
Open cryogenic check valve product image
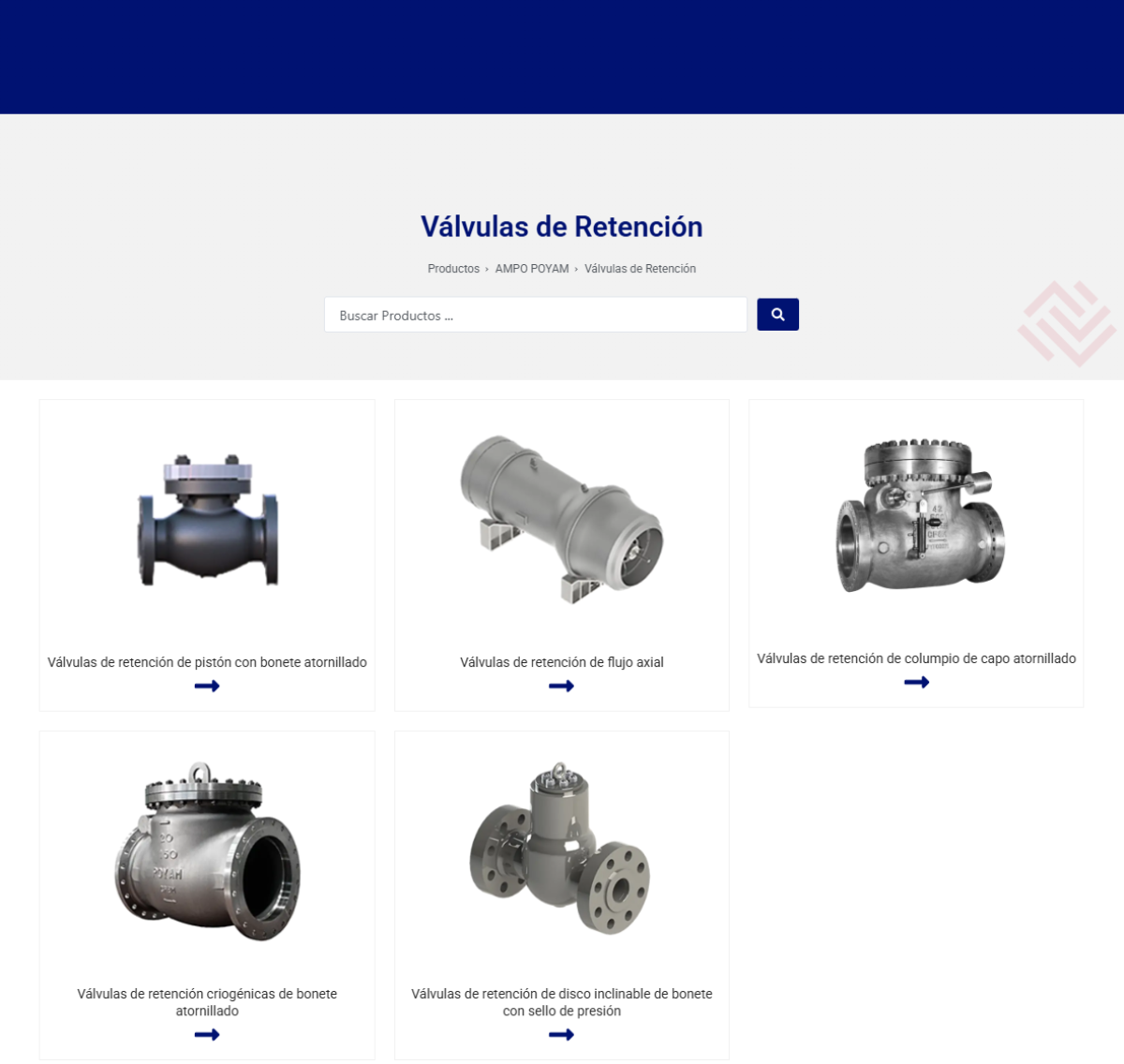pos(207,851)
